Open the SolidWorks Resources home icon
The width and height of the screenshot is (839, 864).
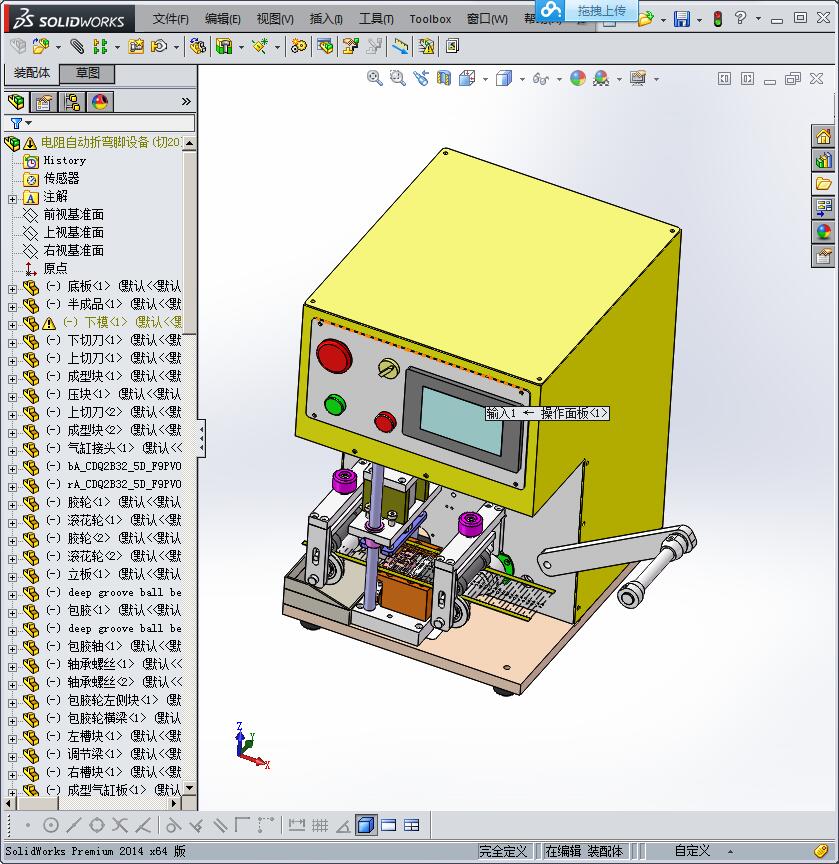click(823, 136)
